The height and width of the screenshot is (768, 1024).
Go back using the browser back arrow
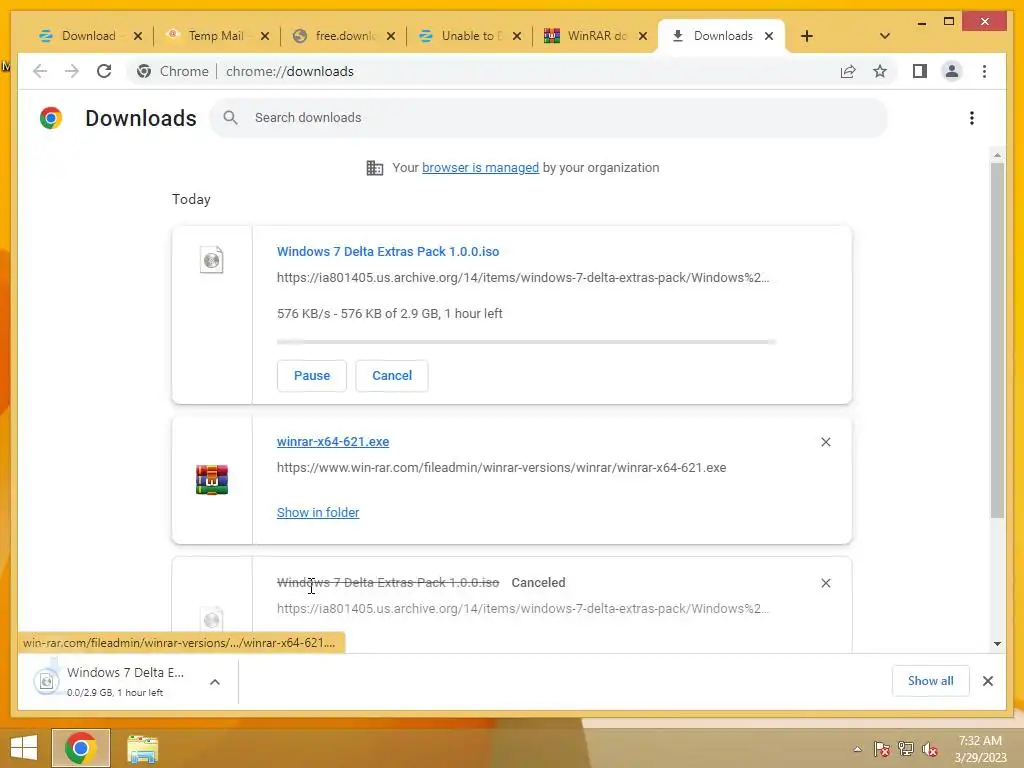click(40, 71)
